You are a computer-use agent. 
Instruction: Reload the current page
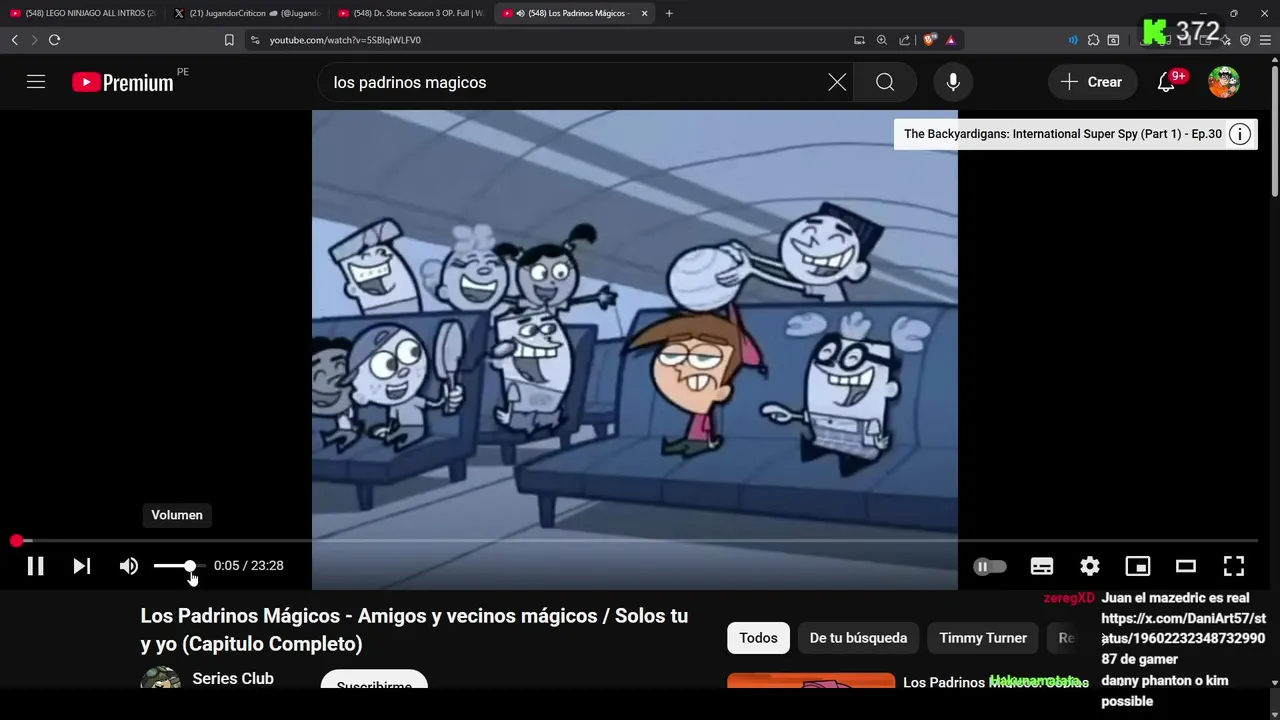[x=54, y=40]
